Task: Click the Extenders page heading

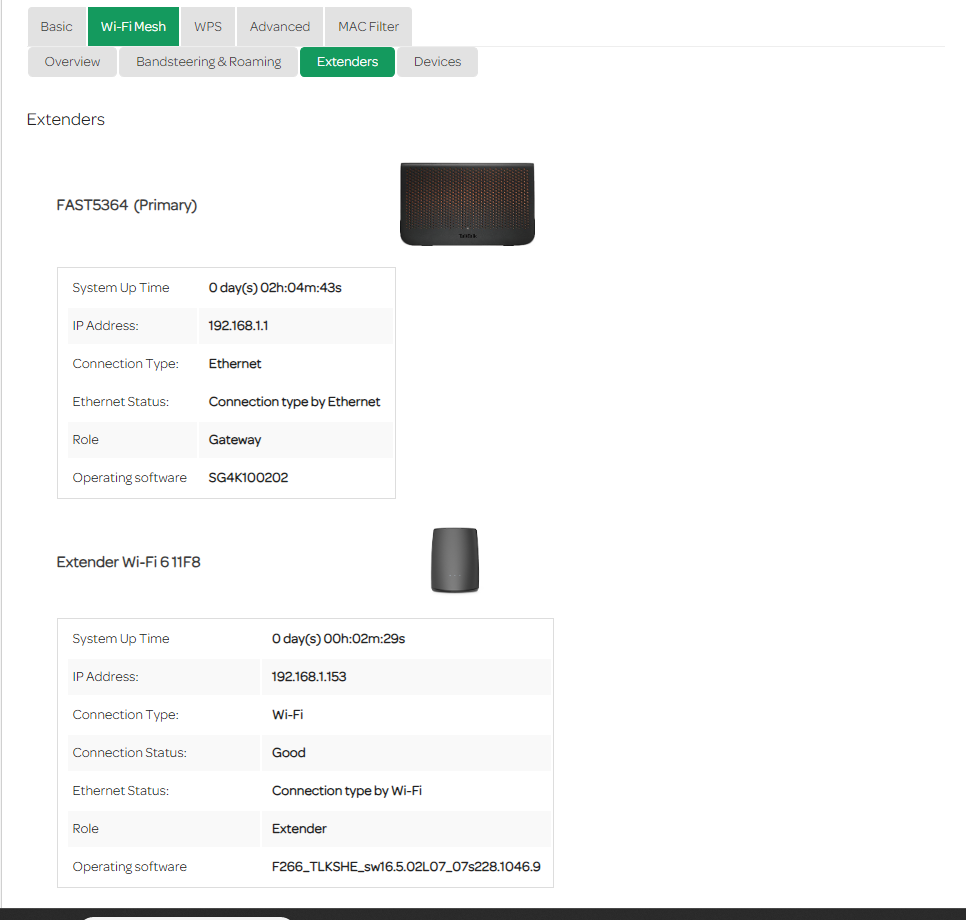Action: (x=65, y=119)
